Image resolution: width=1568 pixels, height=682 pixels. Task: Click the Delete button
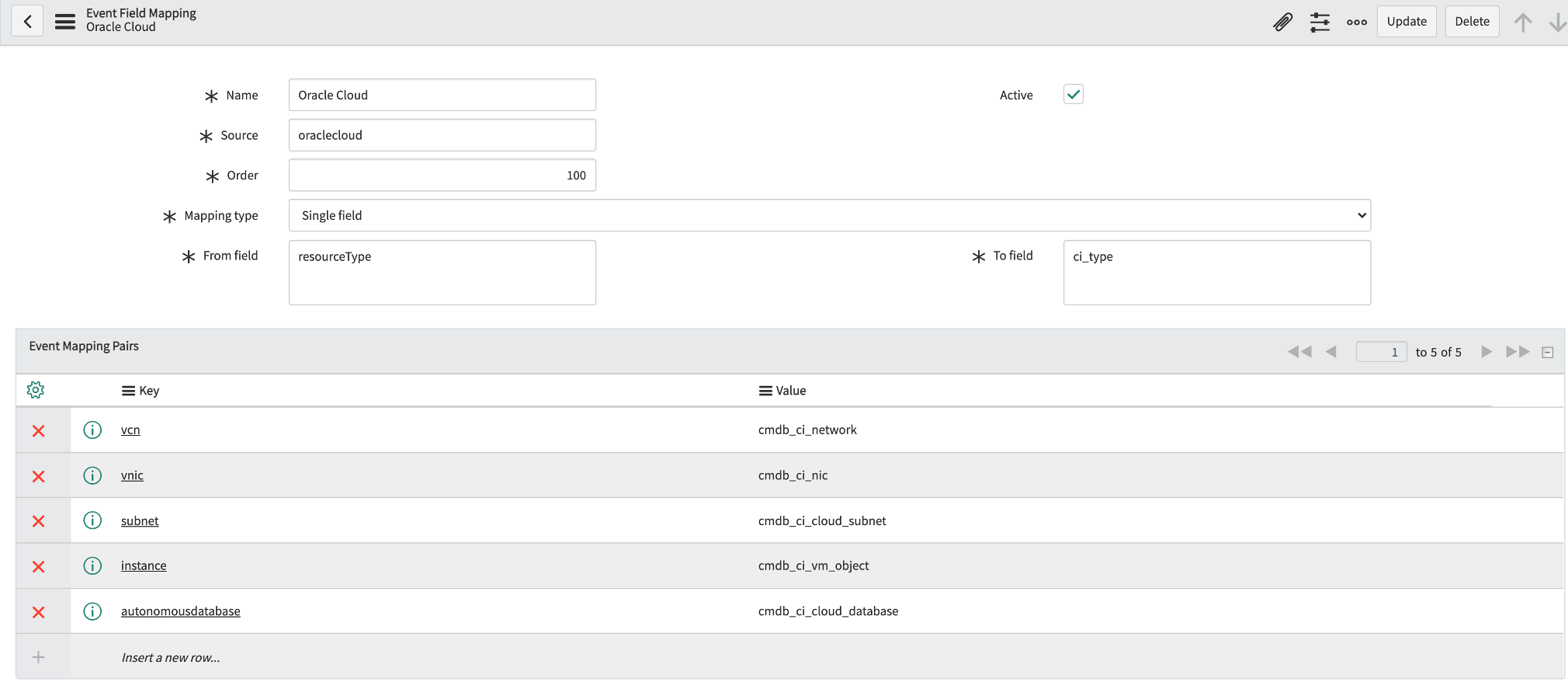pos(1472,22)
